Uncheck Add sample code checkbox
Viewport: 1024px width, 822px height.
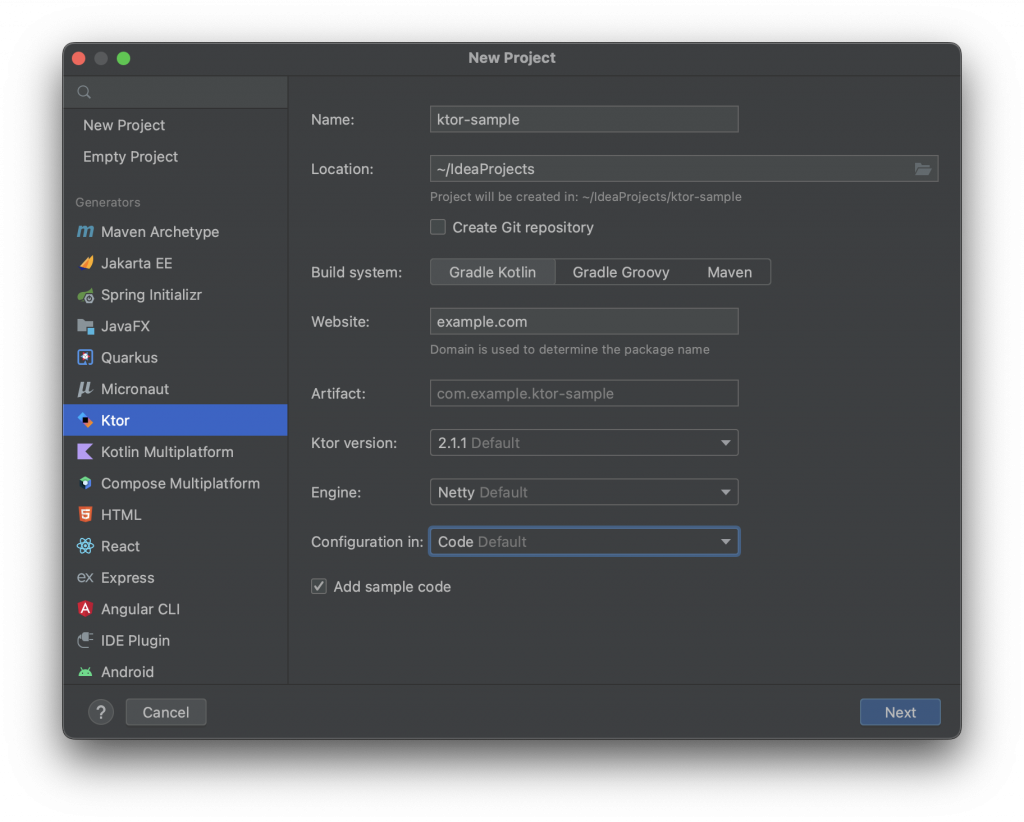[x=319, y=586]
